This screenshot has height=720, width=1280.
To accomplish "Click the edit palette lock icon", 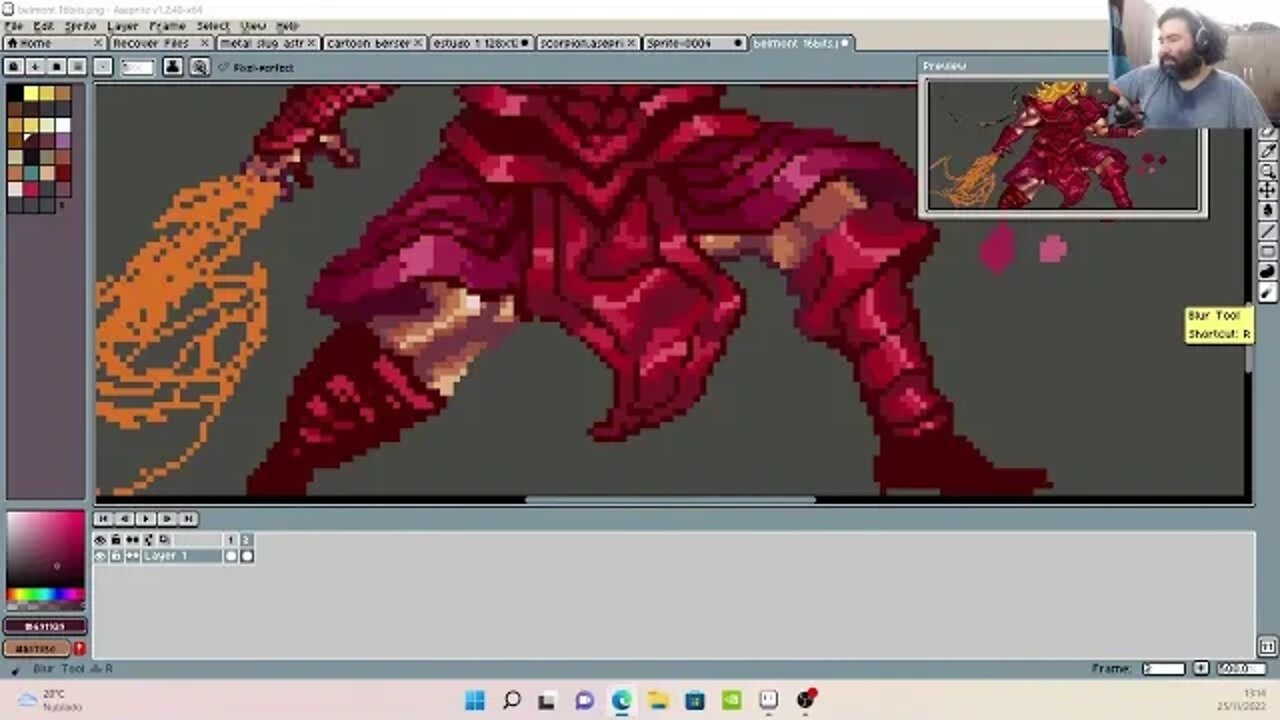I will 14,67.
